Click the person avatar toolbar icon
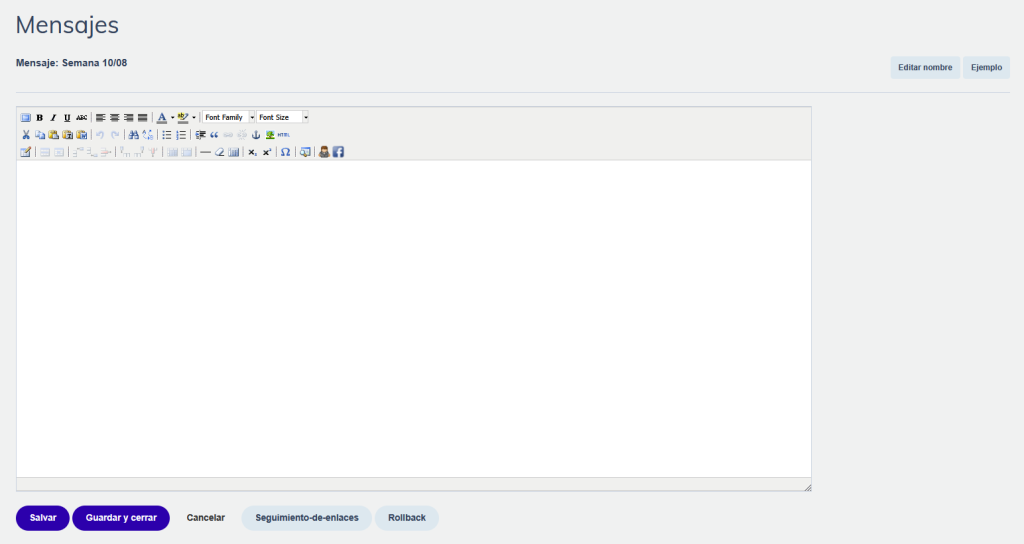The image size is (1024, 544). click(x=324, y=152)
